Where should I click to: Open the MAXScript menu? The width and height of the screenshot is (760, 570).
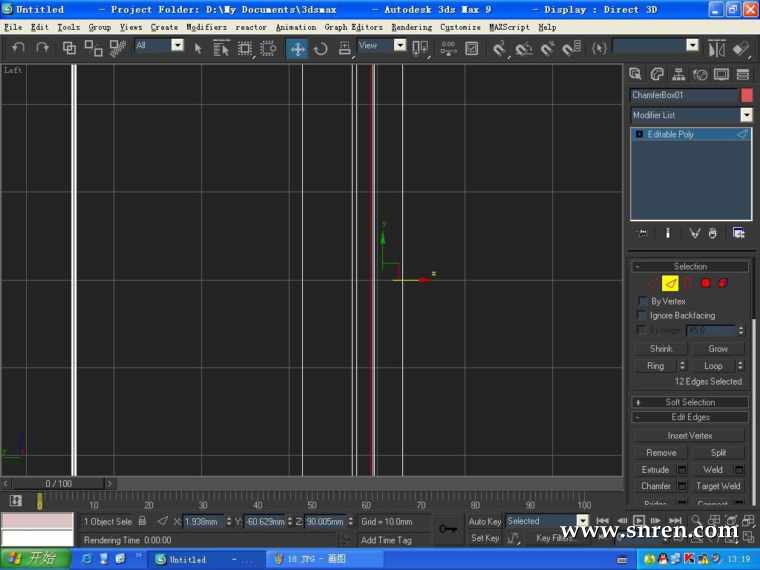click(509, 27)
